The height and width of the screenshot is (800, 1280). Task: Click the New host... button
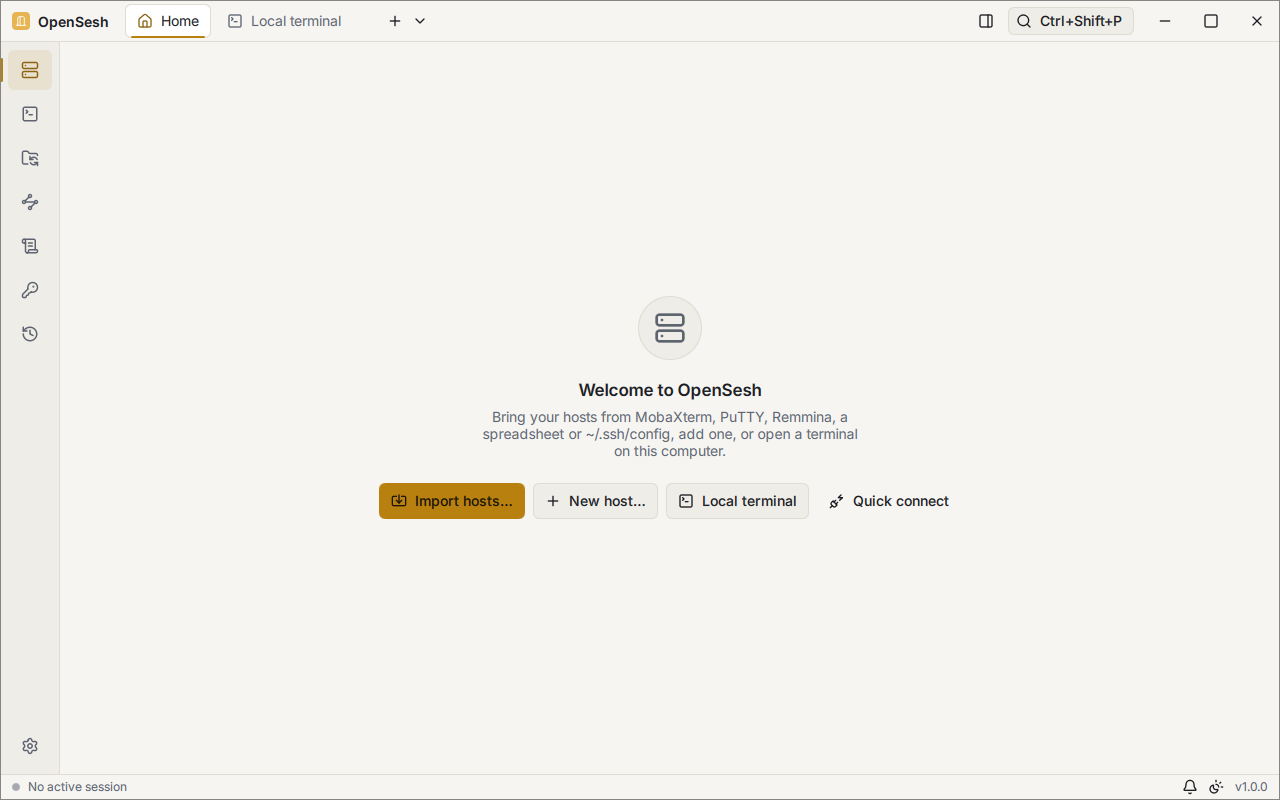pos(595,501)
